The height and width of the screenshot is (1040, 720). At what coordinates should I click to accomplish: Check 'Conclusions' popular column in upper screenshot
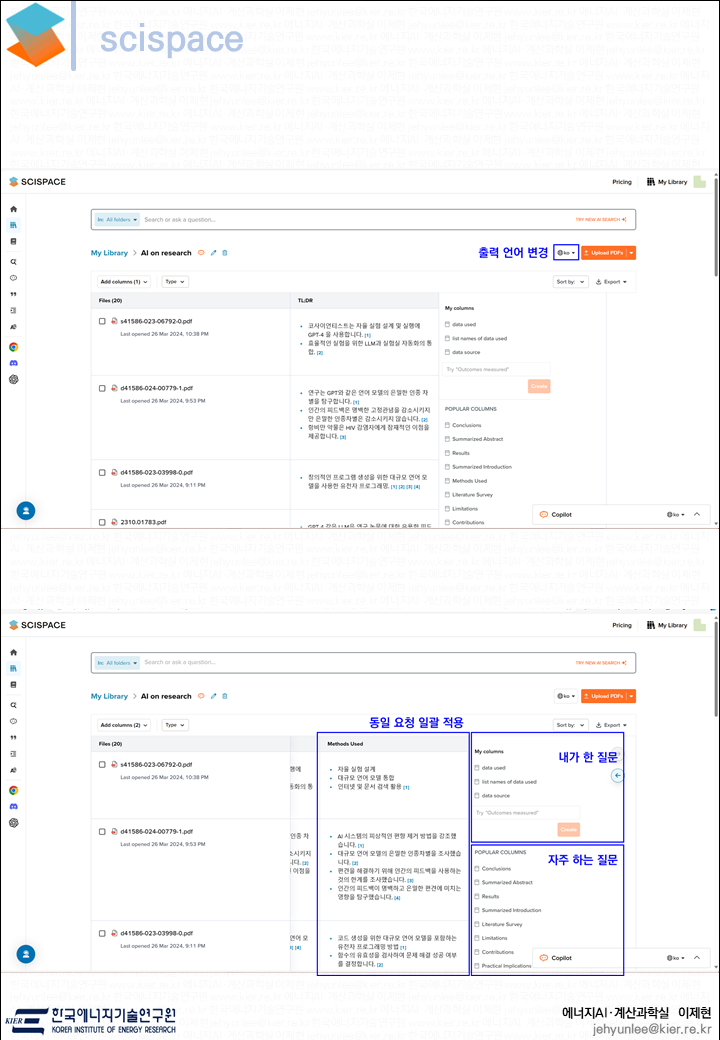click(448, 425)
